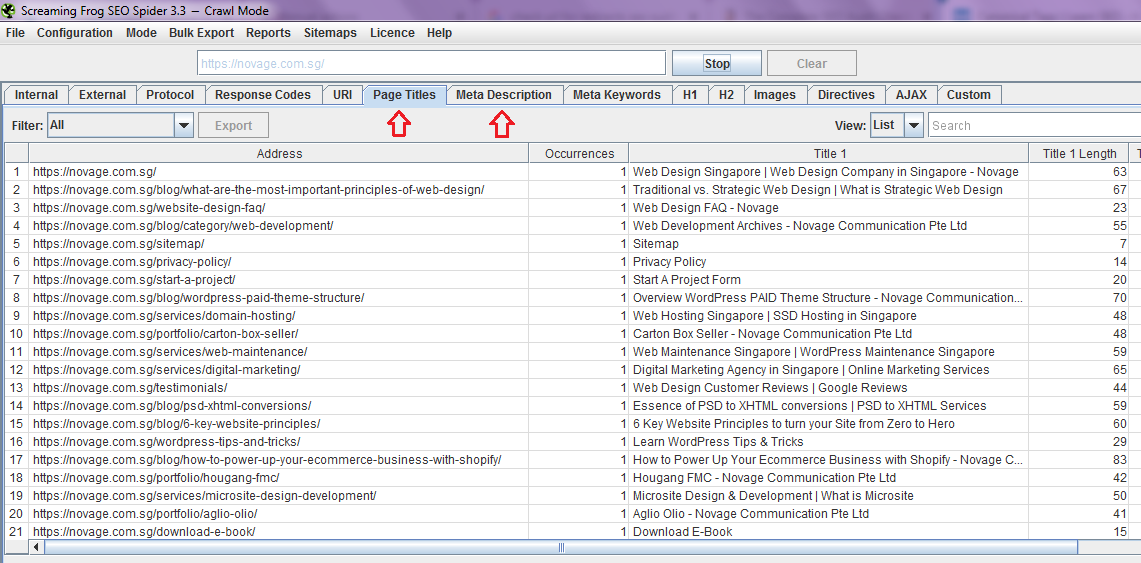Click the Screaming Frog logo icon in title bar
Image resolution: width=1141 pixels, height=563 pixels.
tap(9, 11)
